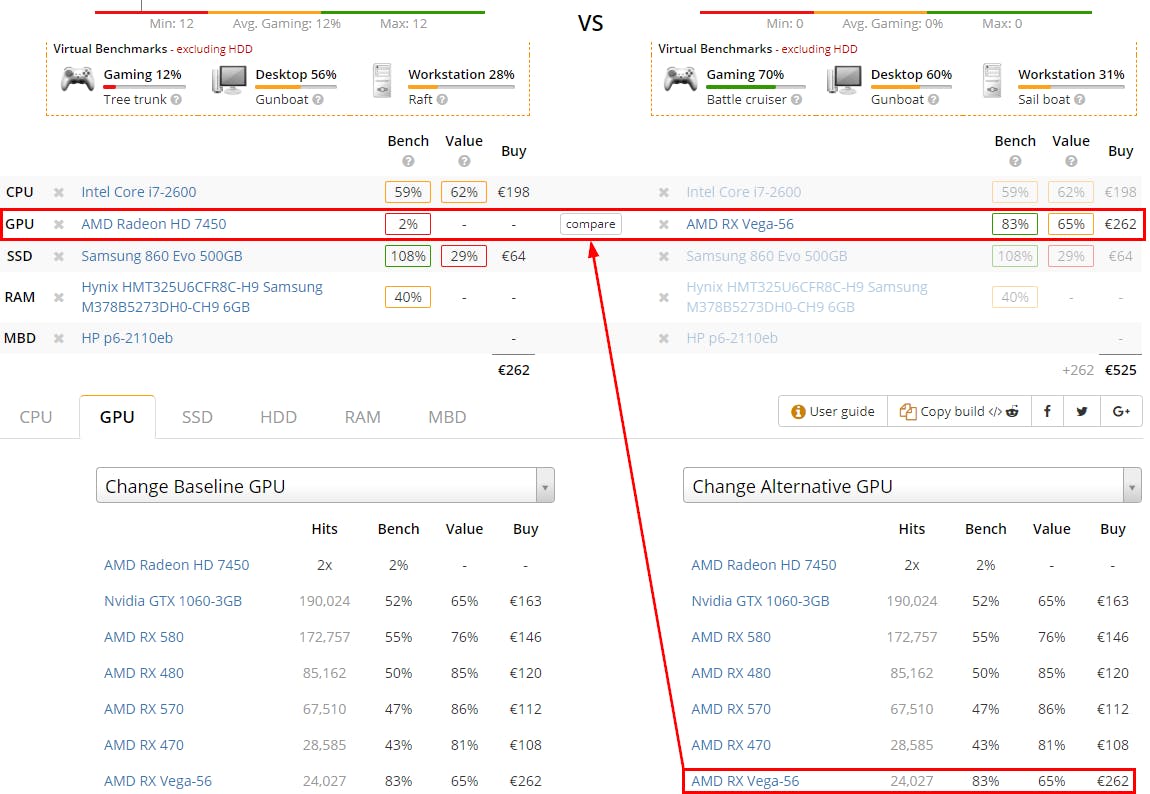Remove the baseline Intel Core i7-2600 CPU
1150x794 pixels.
(x=59, y=192)
